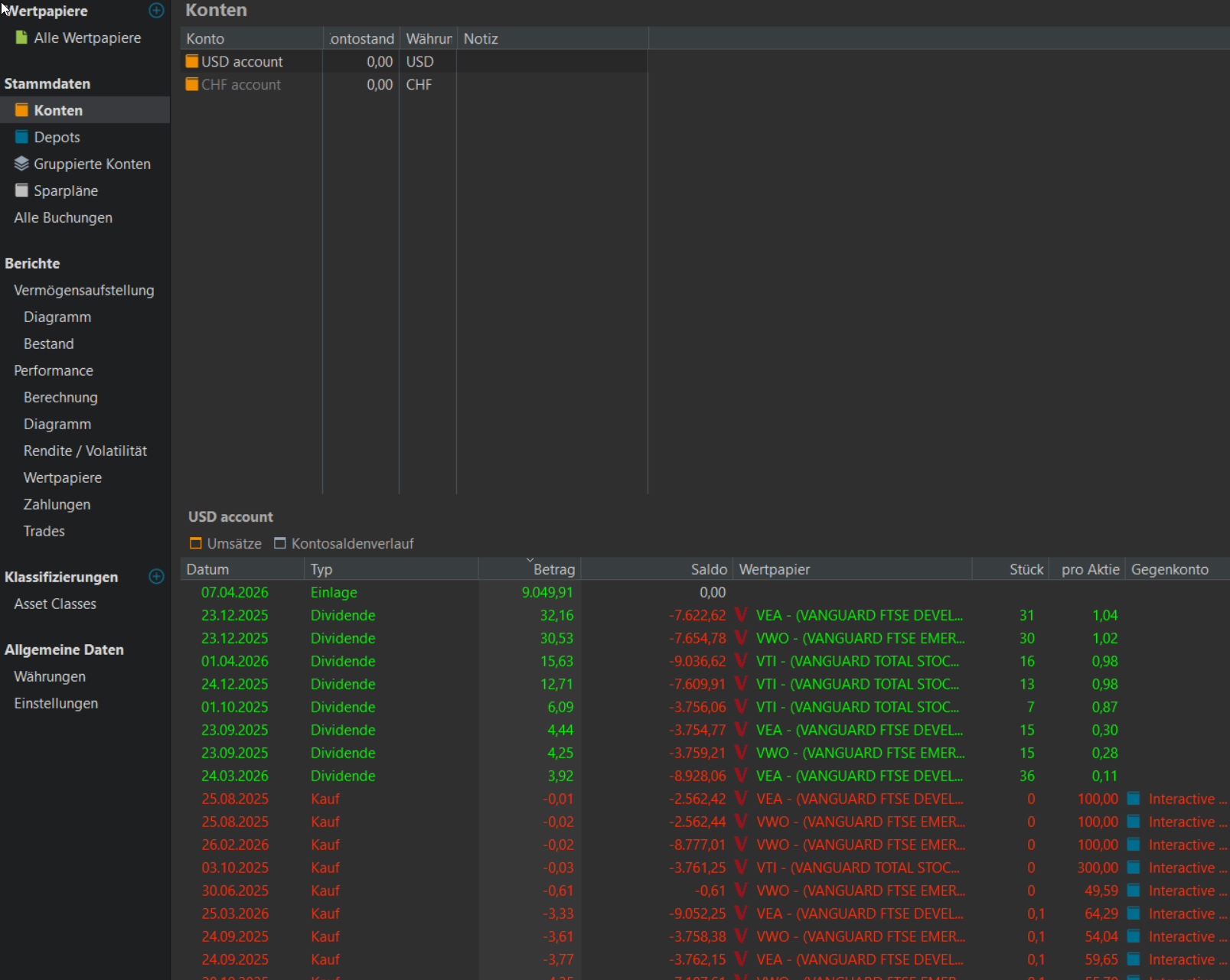Click the orange icon of USD account
The image size is (1230, 980).
point(192,61)
